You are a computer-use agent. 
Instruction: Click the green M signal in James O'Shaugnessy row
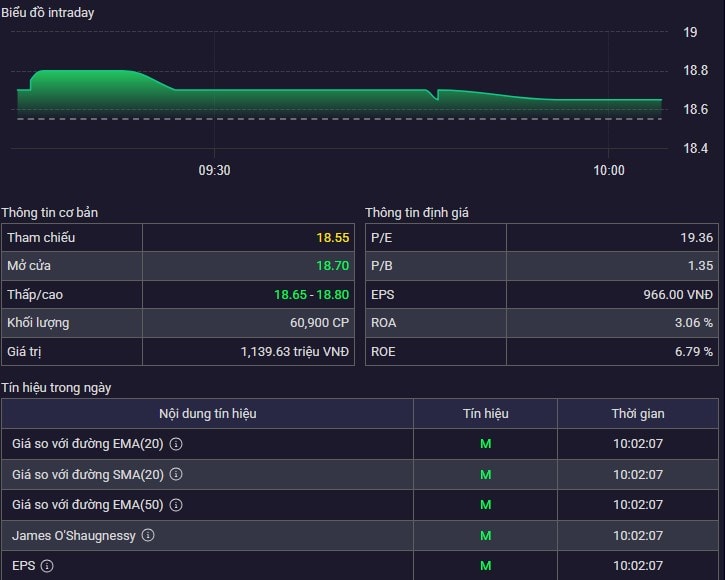(x=485, y=536)
